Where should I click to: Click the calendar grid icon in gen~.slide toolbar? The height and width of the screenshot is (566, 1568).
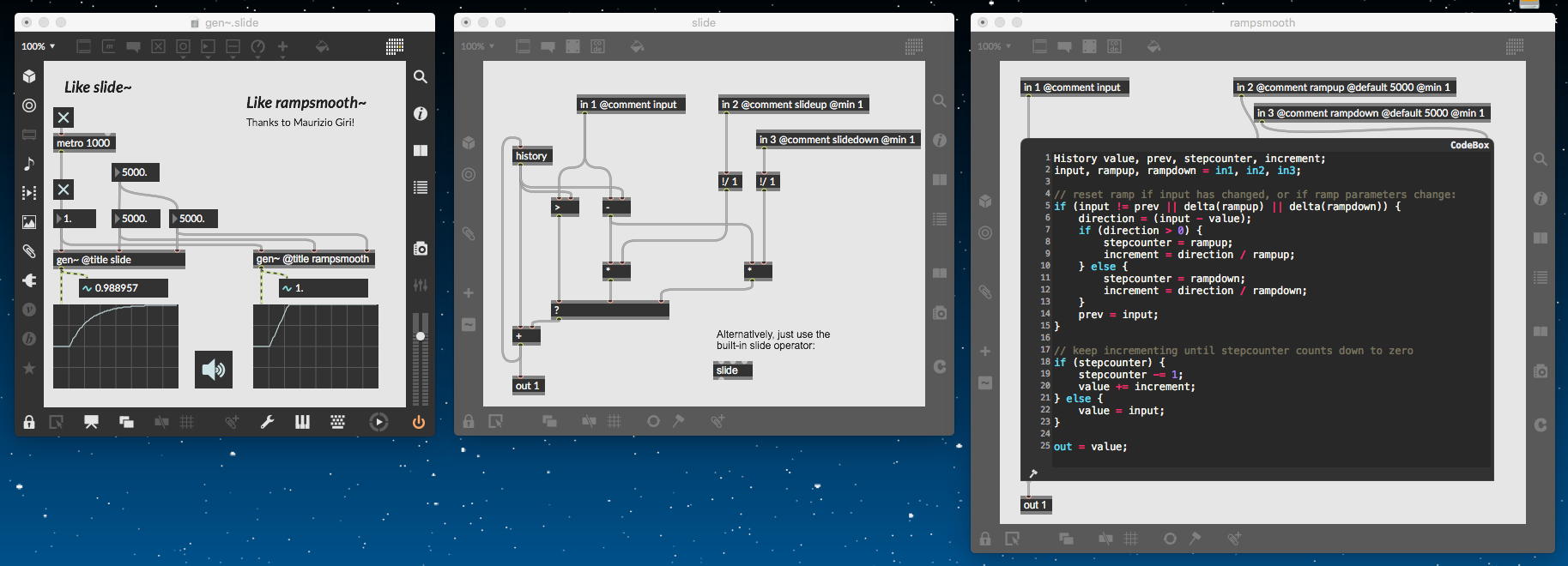click(x=395, y=46)
